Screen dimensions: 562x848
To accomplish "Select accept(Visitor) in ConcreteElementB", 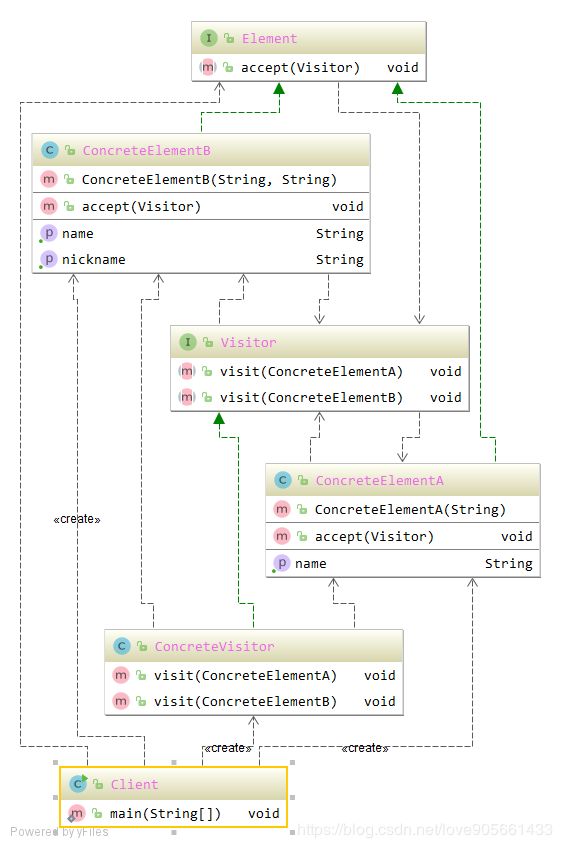I will click(x=201, y=207).
